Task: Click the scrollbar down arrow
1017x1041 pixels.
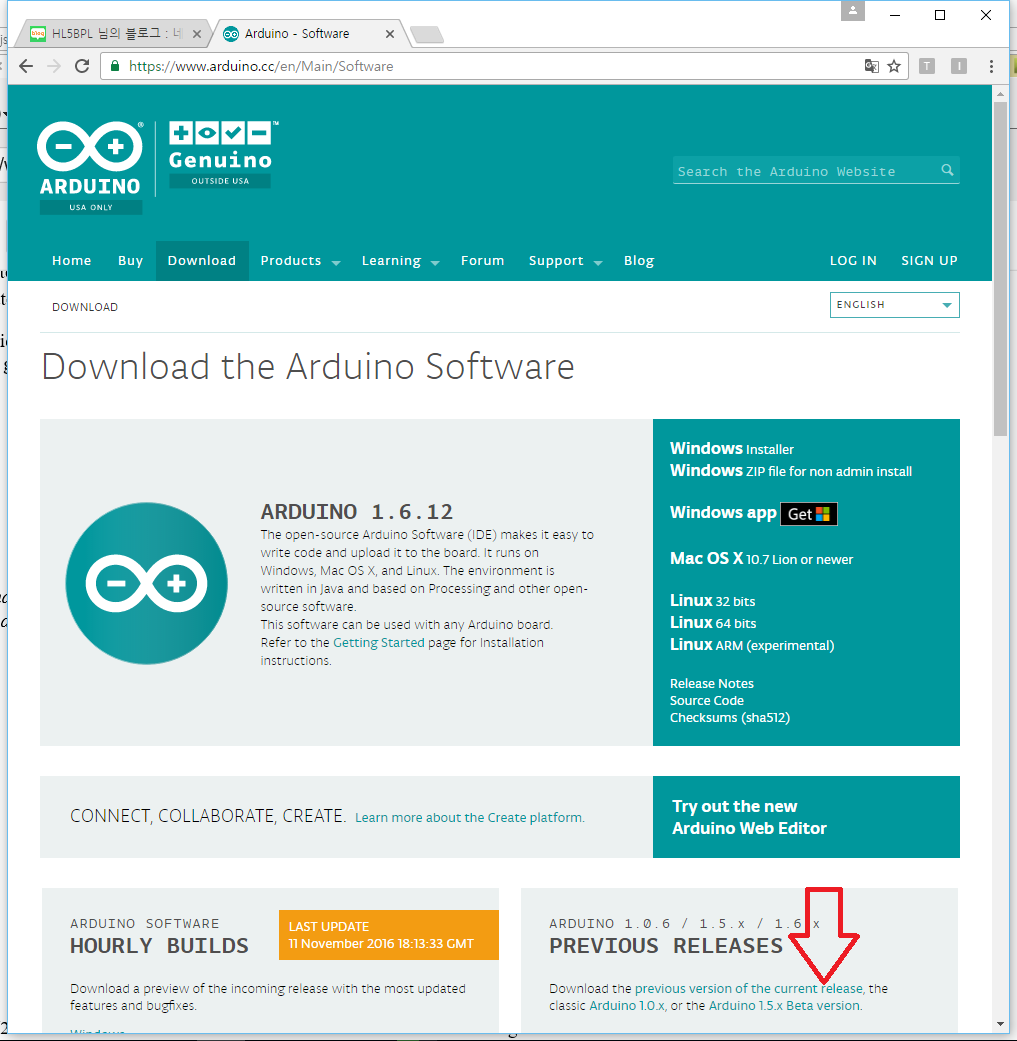Action: 1000,1024
